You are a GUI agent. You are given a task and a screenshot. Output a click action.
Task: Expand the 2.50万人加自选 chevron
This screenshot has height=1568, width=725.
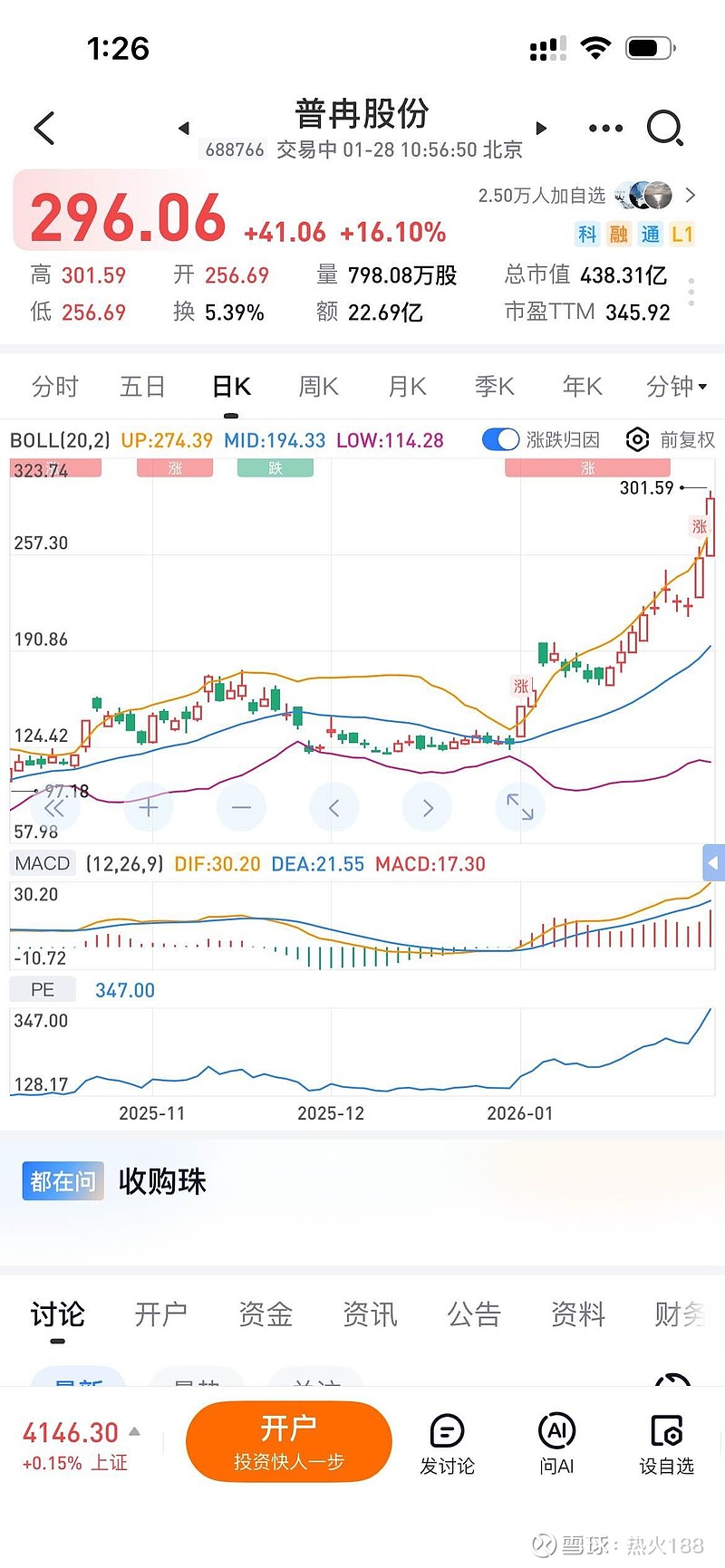click(691, 195)
